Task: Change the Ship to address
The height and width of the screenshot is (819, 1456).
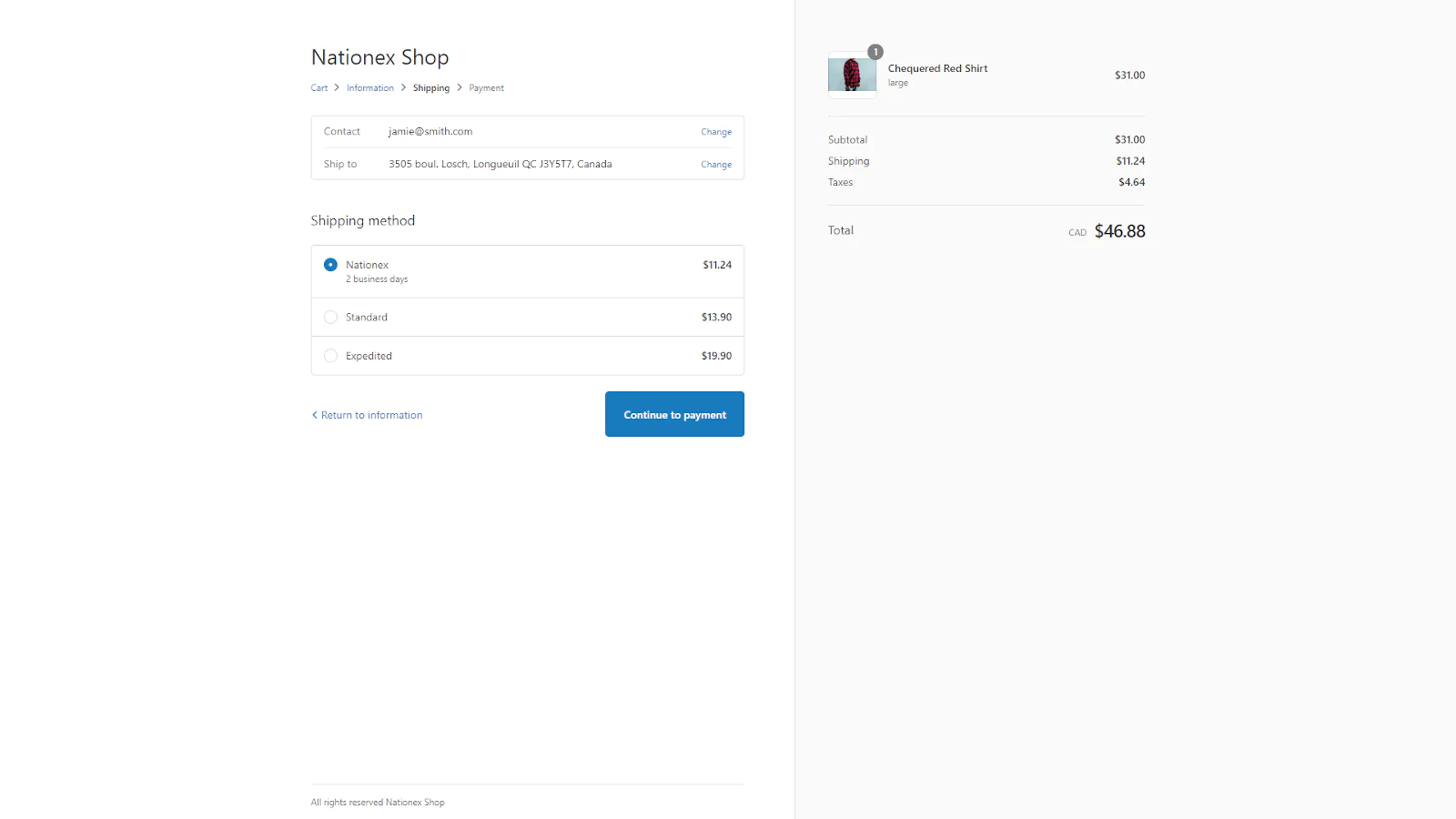Action: [x=716, y=165]
